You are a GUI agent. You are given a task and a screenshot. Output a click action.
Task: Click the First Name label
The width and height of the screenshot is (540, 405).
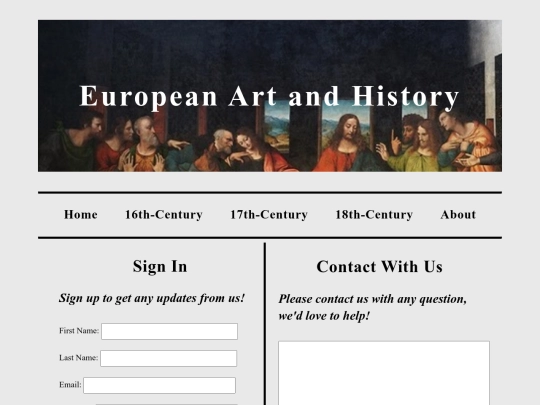click(x=79, y=331)
